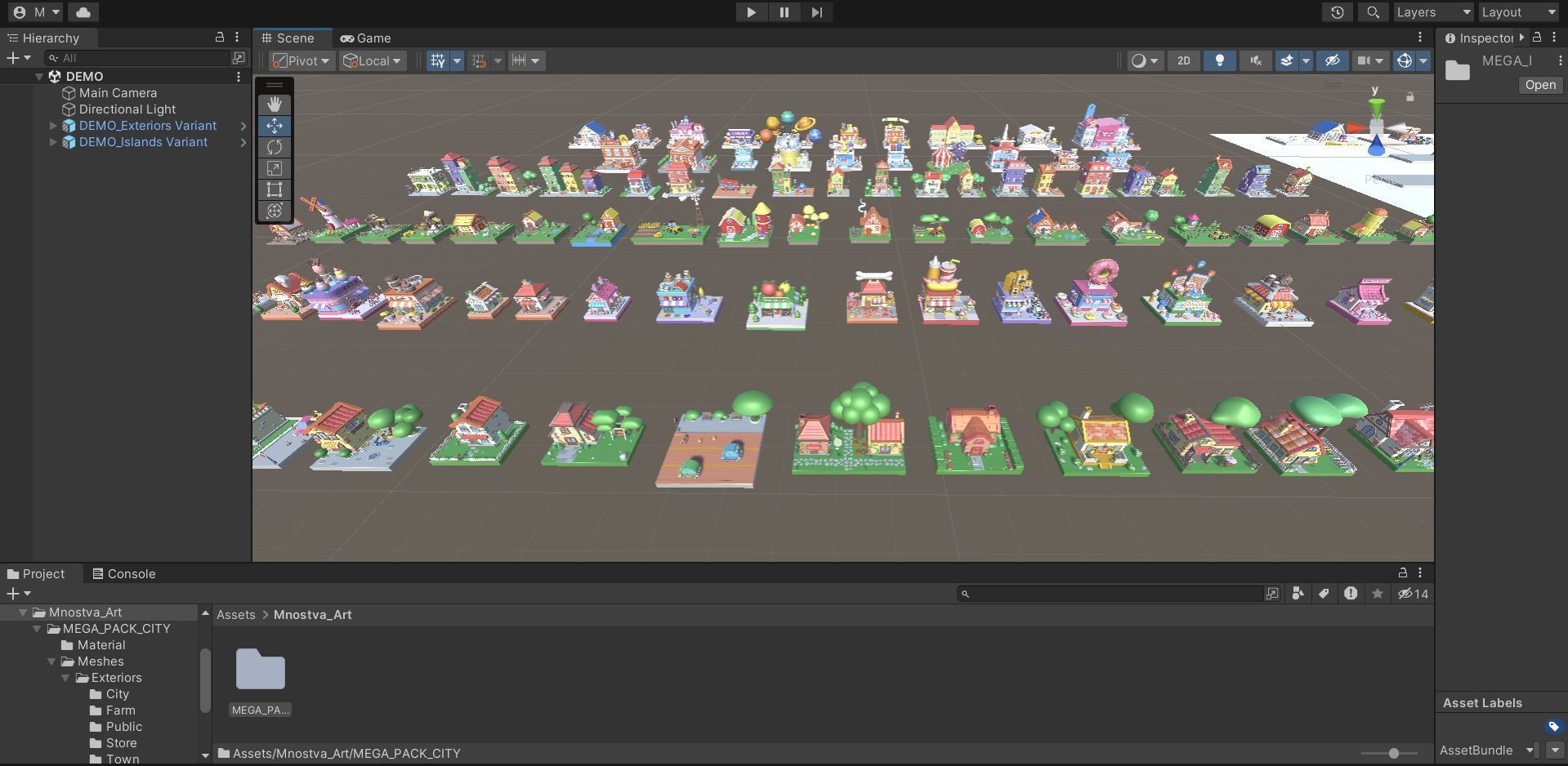Toggle scene lighting

point(1219,60)
